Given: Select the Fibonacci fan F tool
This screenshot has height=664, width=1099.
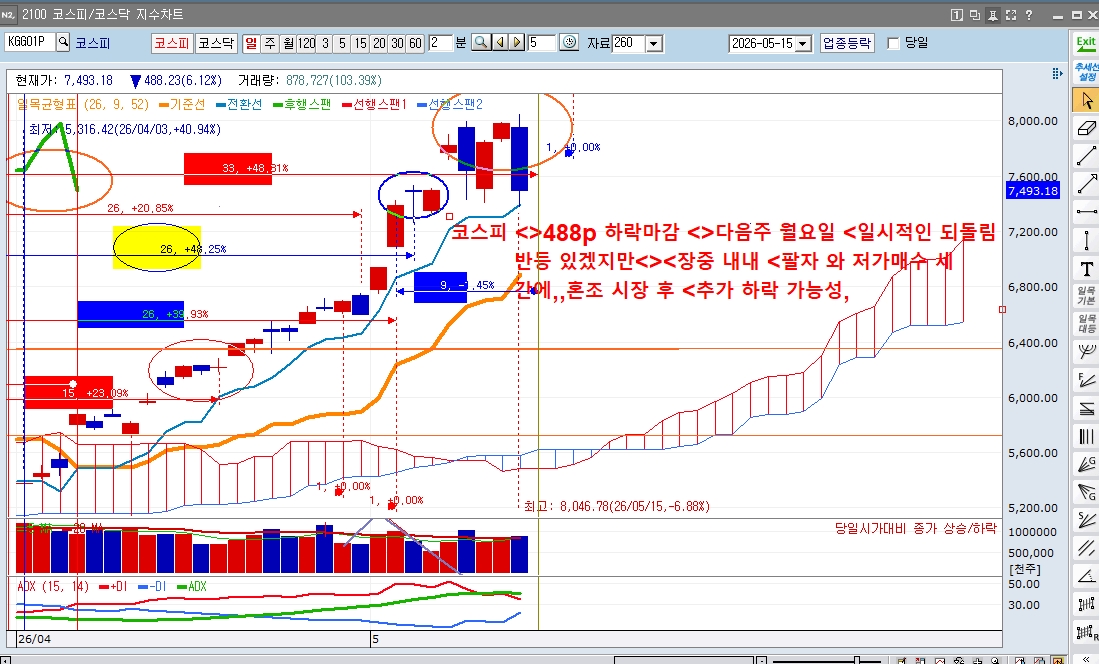Looking at the screenshot, I should 1086,380.
